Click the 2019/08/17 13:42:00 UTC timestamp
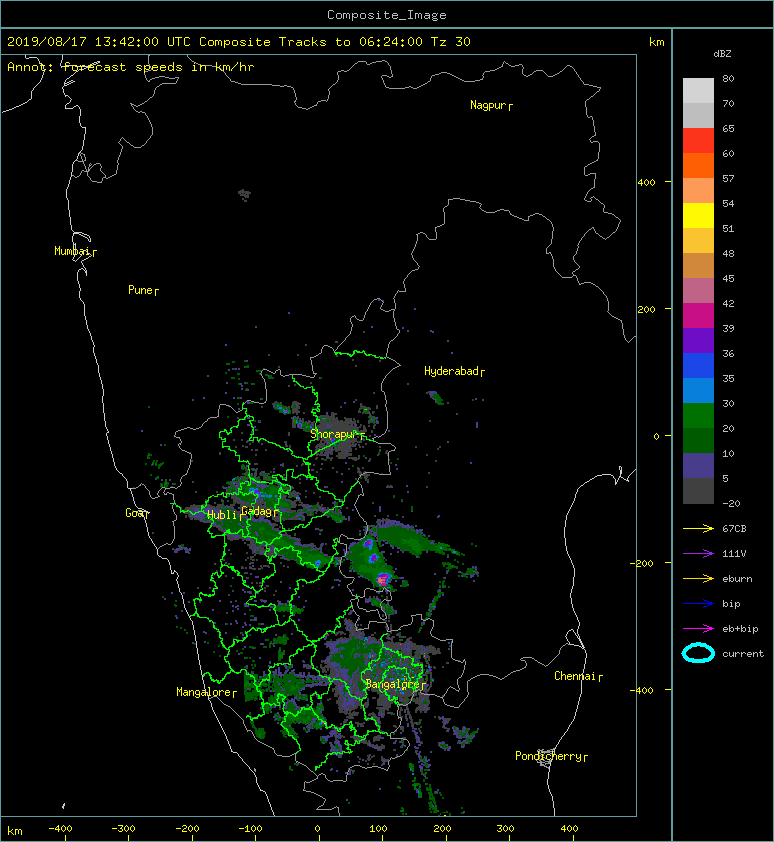The height and width of the screenshot is (842, 774). [x=99, y=42]
